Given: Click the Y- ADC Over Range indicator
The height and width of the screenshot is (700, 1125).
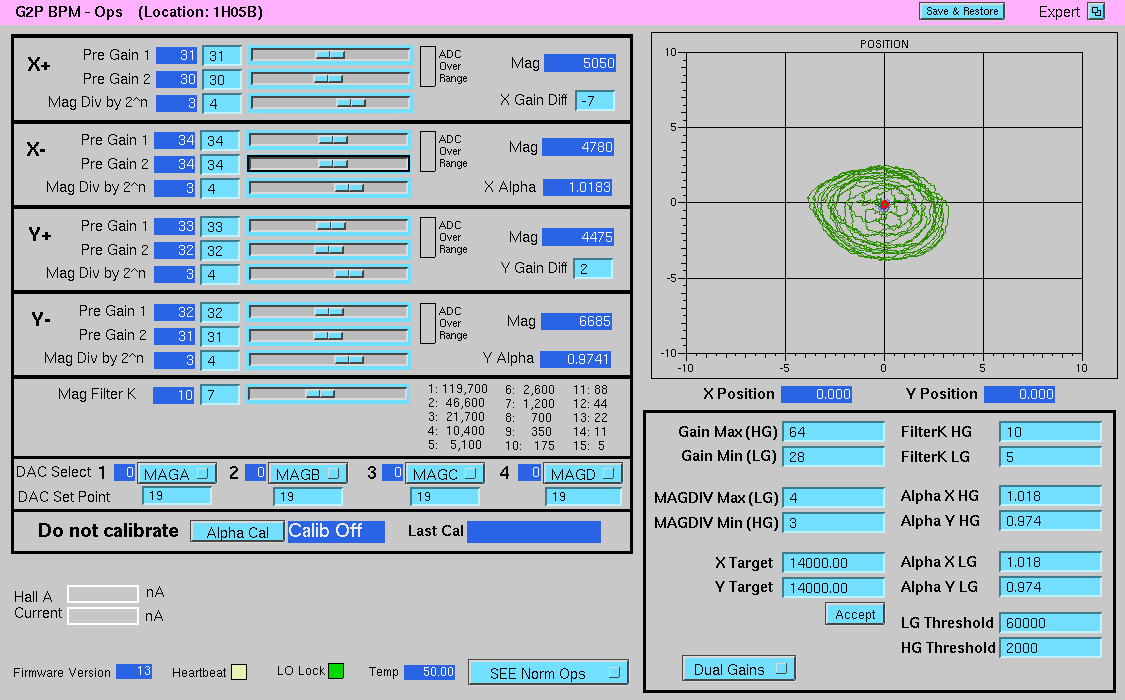Looking at the screenshot, I should pos(428,323).
